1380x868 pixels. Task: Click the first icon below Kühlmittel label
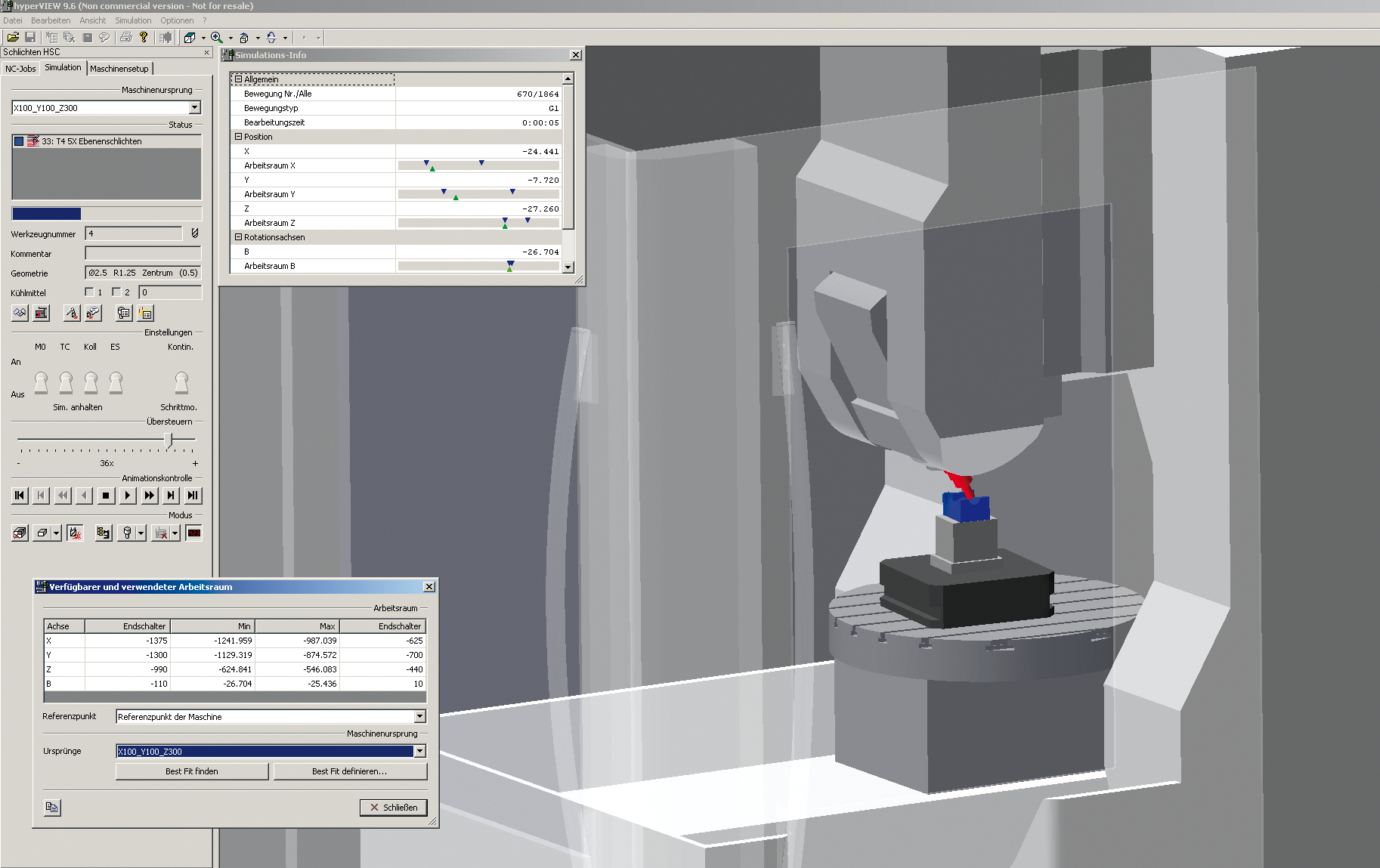pyautogui.click(x=20, y=313)
